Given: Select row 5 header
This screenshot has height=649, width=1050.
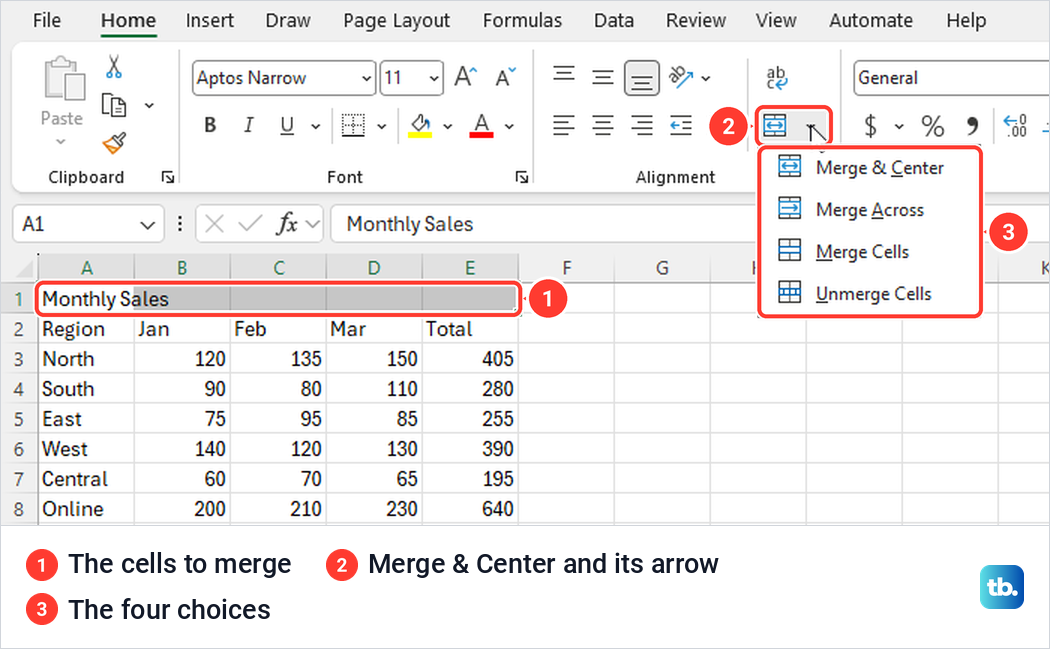Looking at the screenshot, I should coord(18,419).
